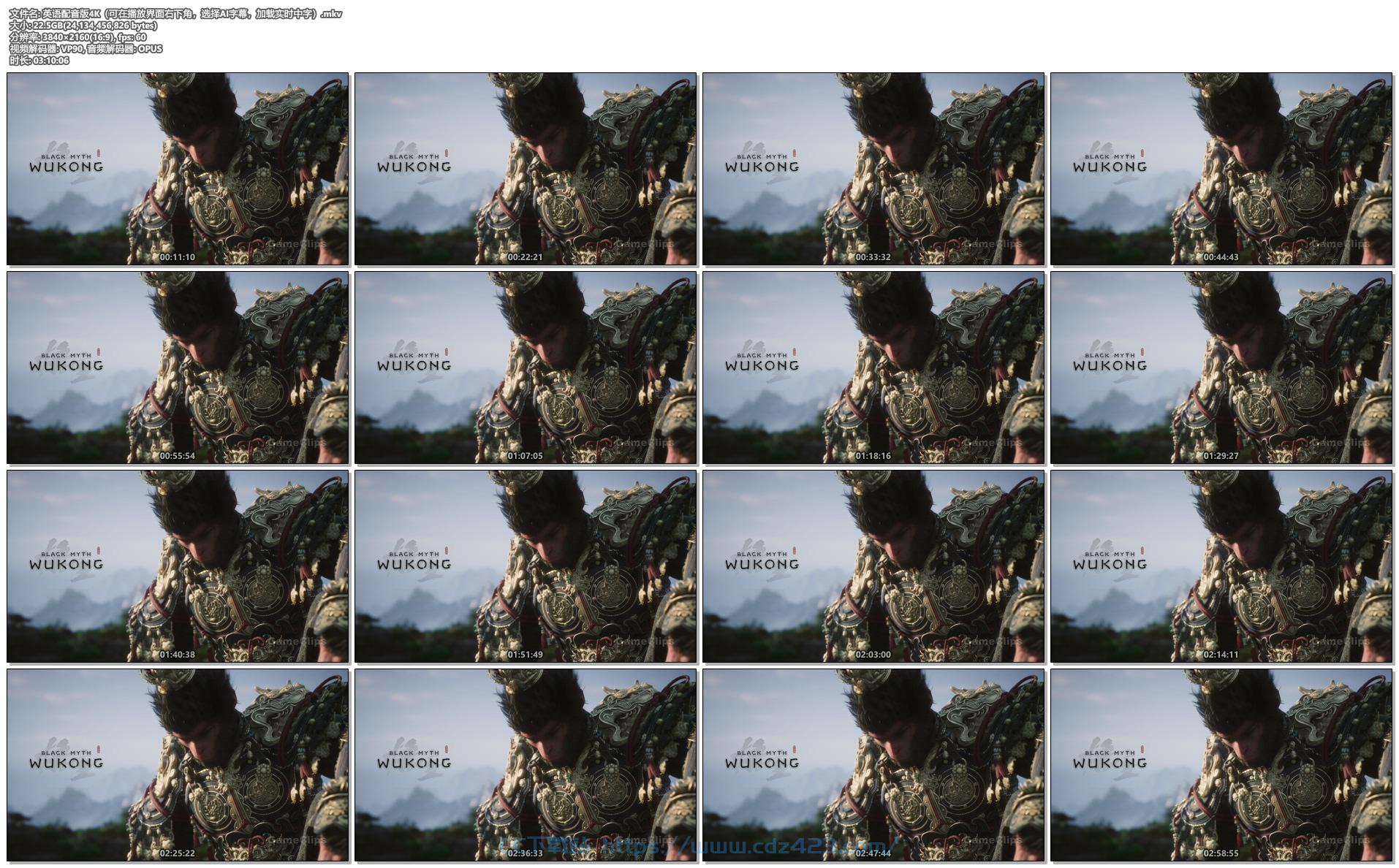Pick the video frame at 02:14:11
1399x868 pixels.
(1221, 566)
